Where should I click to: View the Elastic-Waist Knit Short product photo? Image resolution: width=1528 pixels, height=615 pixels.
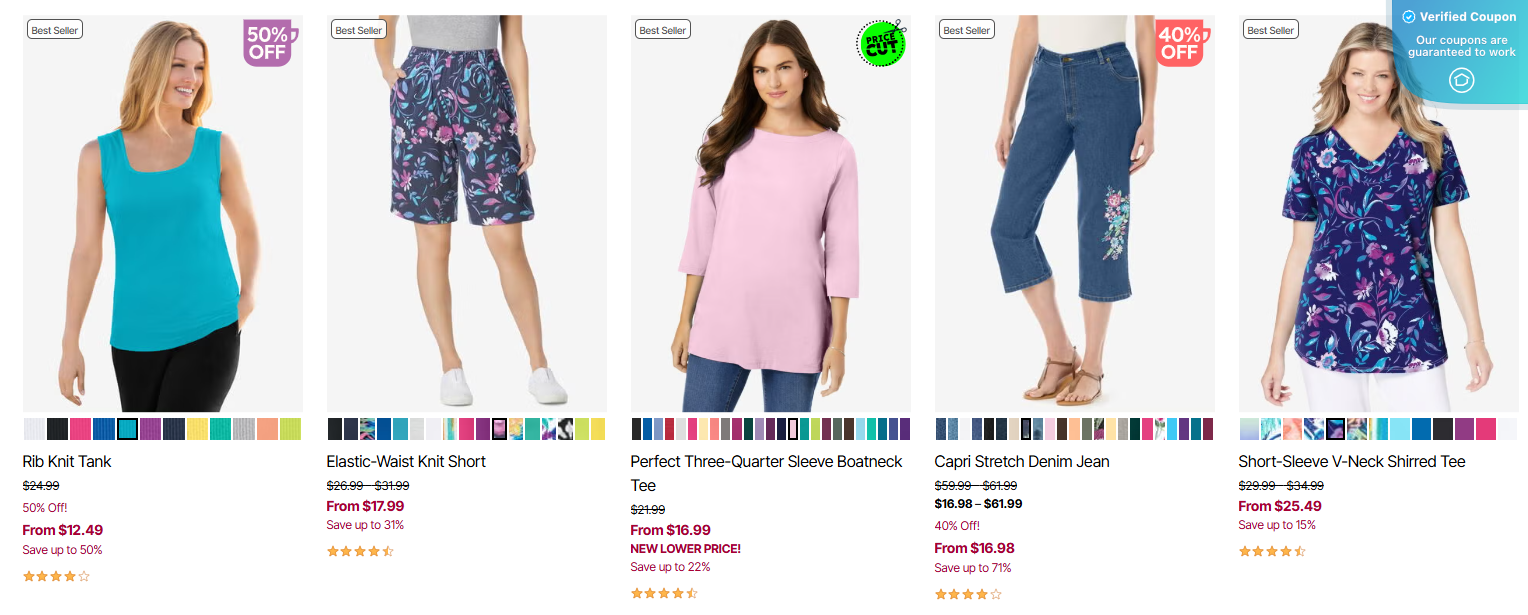click(x=466, y=213)
